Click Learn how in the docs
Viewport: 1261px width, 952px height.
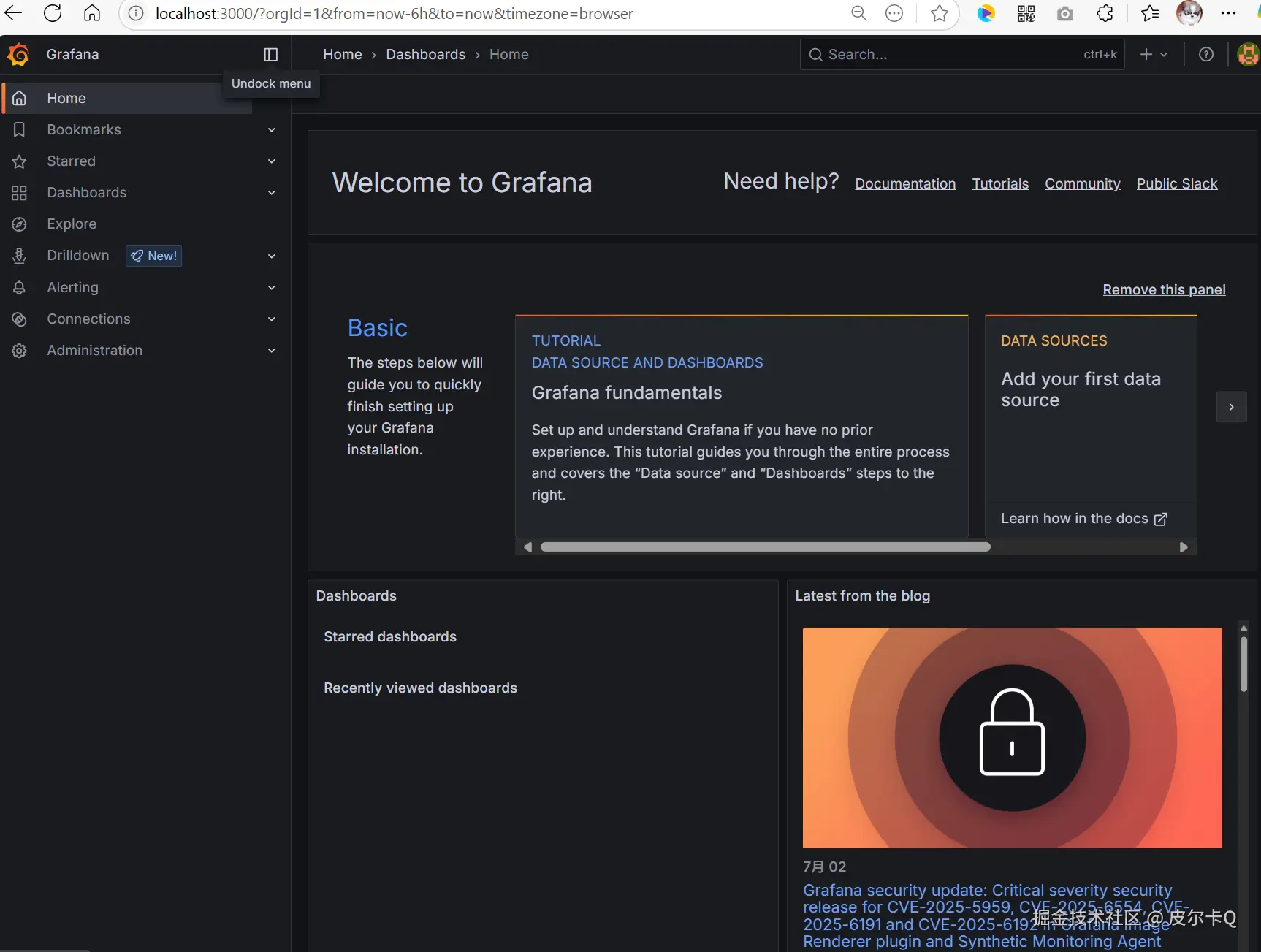coord(1084,519)
